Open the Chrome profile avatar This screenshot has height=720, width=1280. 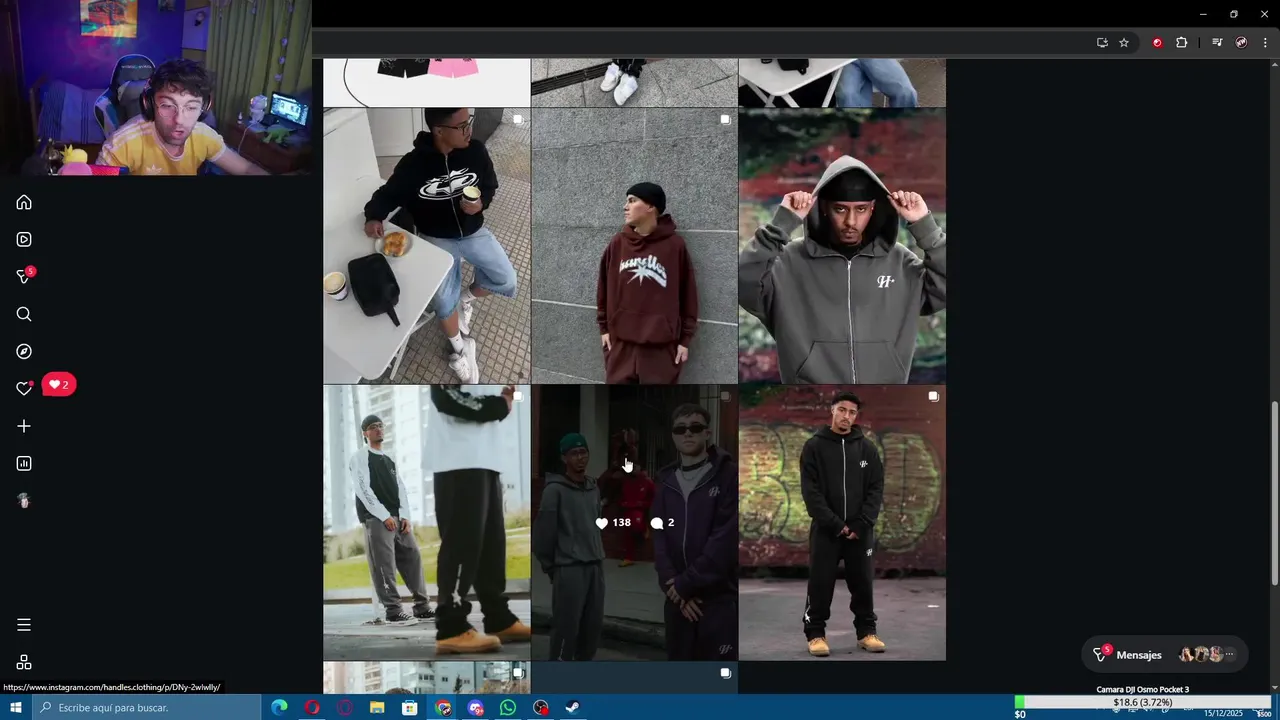tap(1241, 42)
